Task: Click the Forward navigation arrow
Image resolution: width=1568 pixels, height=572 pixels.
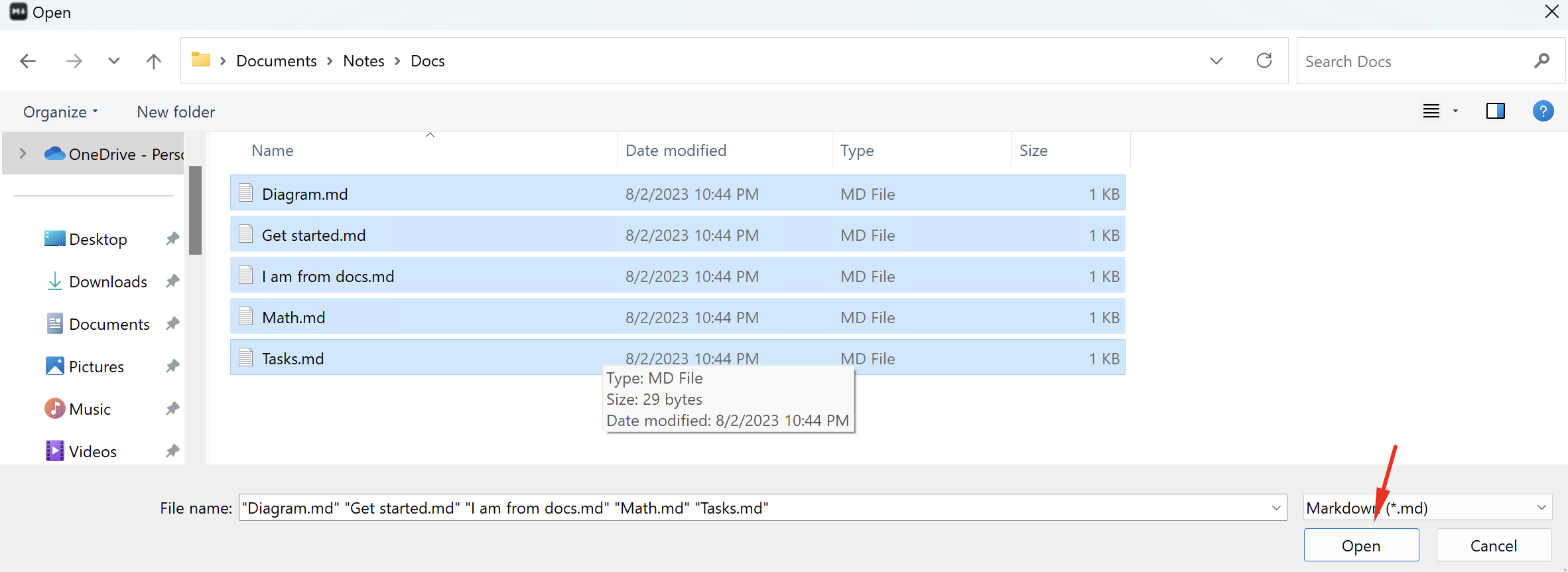Action: [x=74, y=61]
